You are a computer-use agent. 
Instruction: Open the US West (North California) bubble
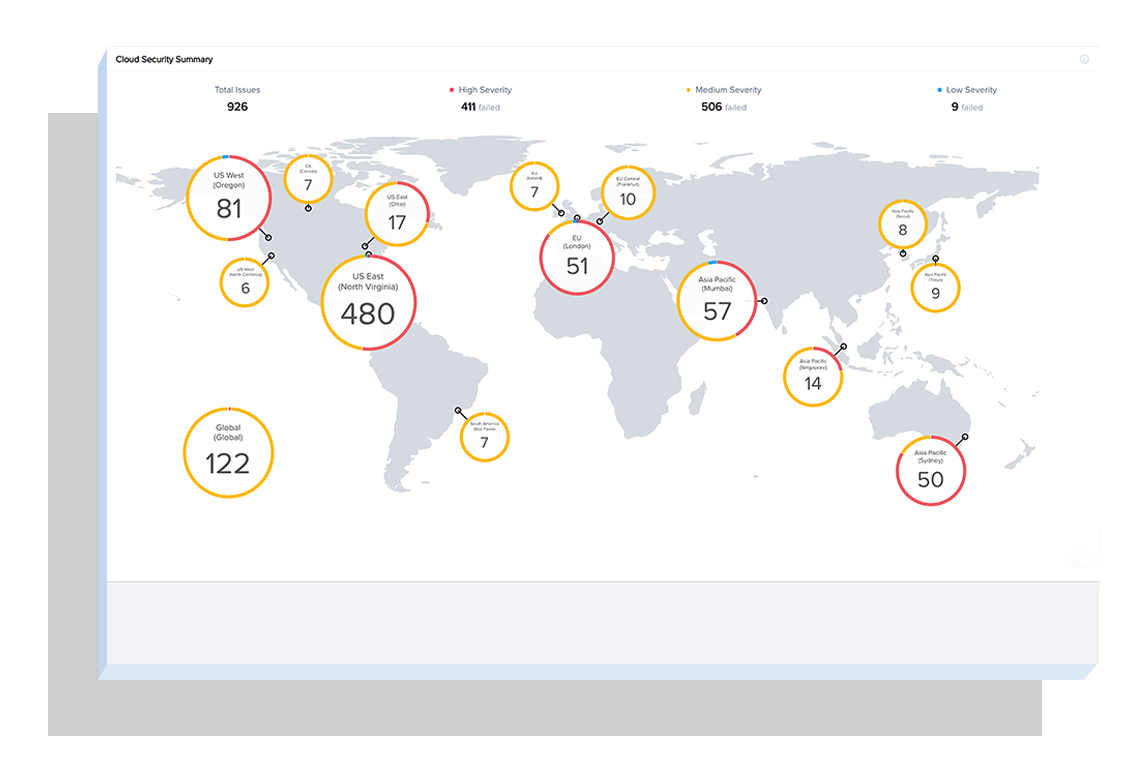pos(245,281)
